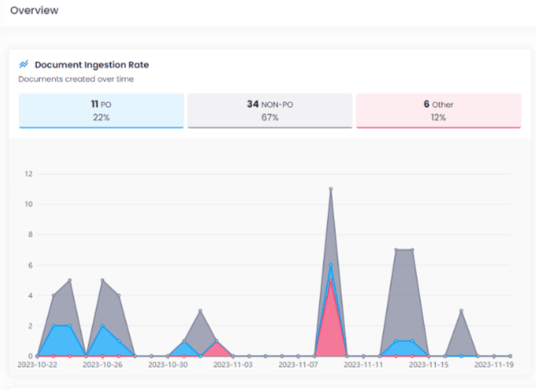
Task: Click the 2023-10-22 axis date label
Action: 37,365
